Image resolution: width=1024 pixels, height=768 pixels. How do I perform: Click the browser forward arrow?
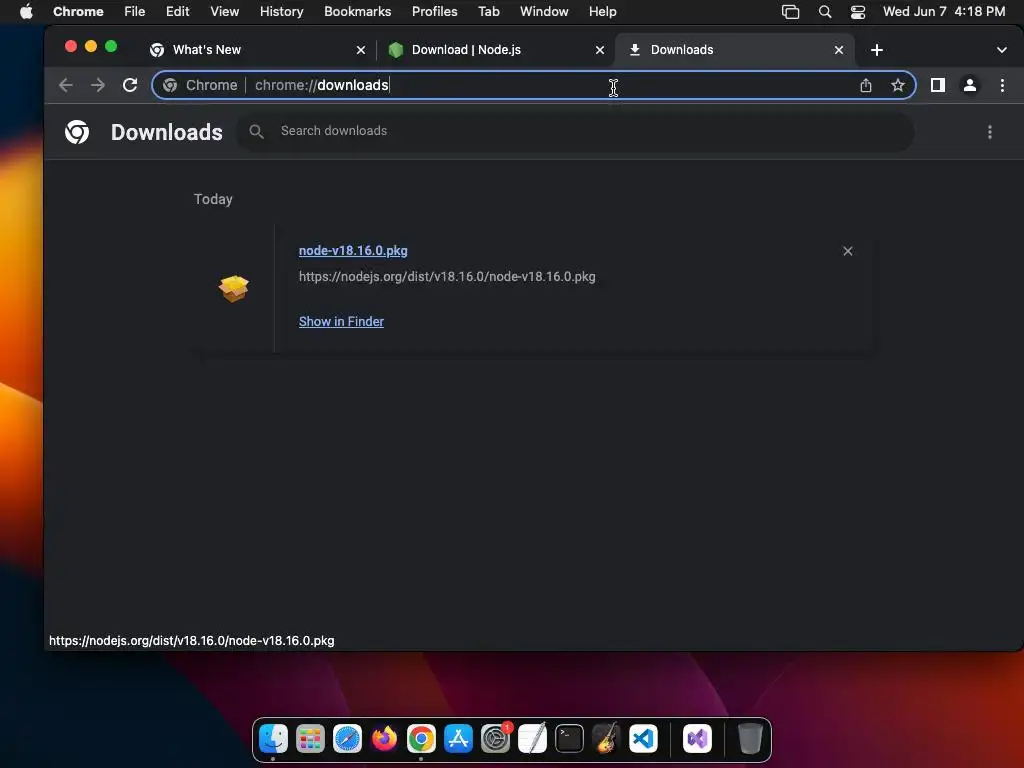pyautogui.click(x=98, y=85)
